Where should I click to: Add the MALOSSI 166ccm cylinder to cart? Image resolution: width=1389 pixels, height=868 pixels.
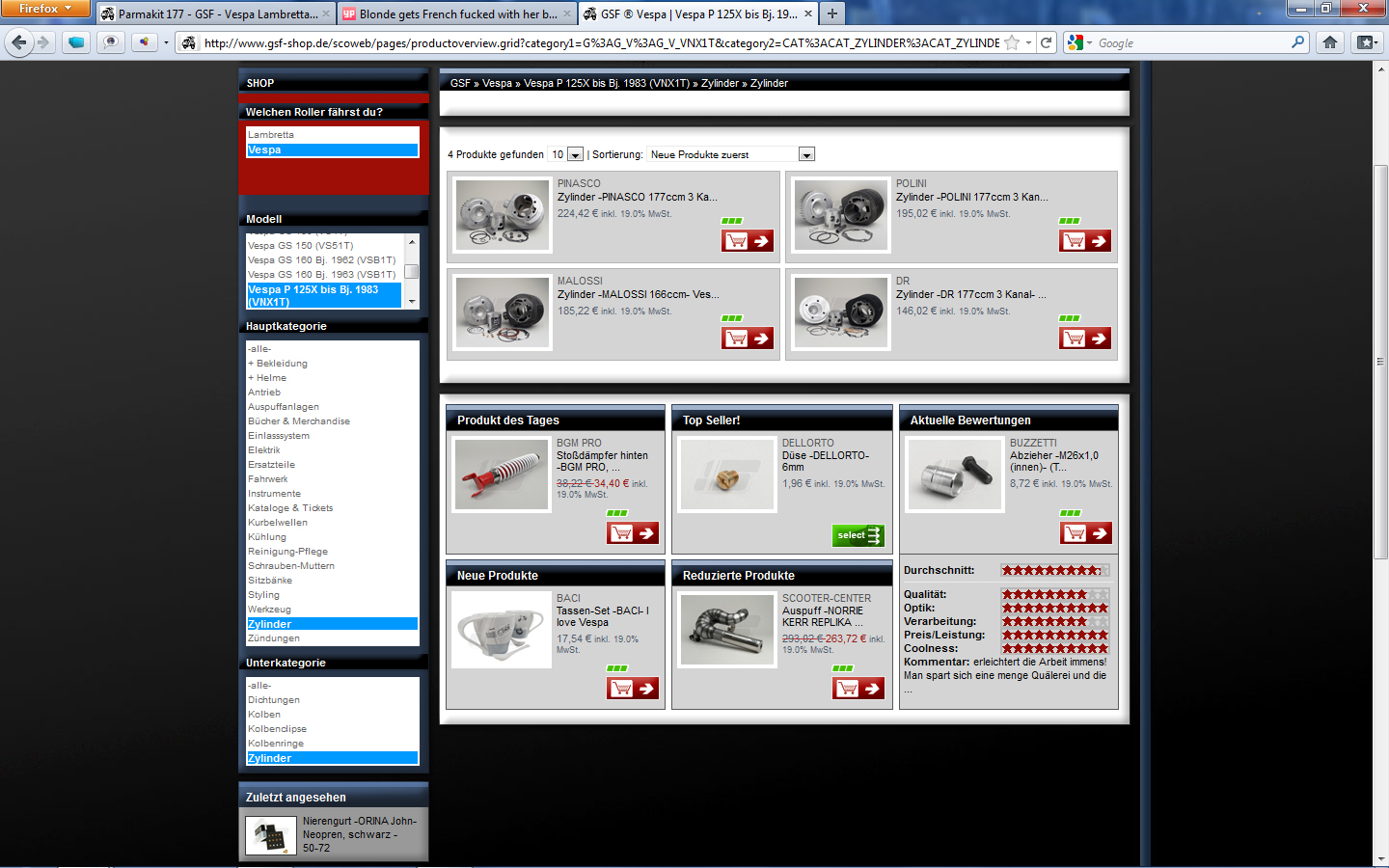pos(748,339)
